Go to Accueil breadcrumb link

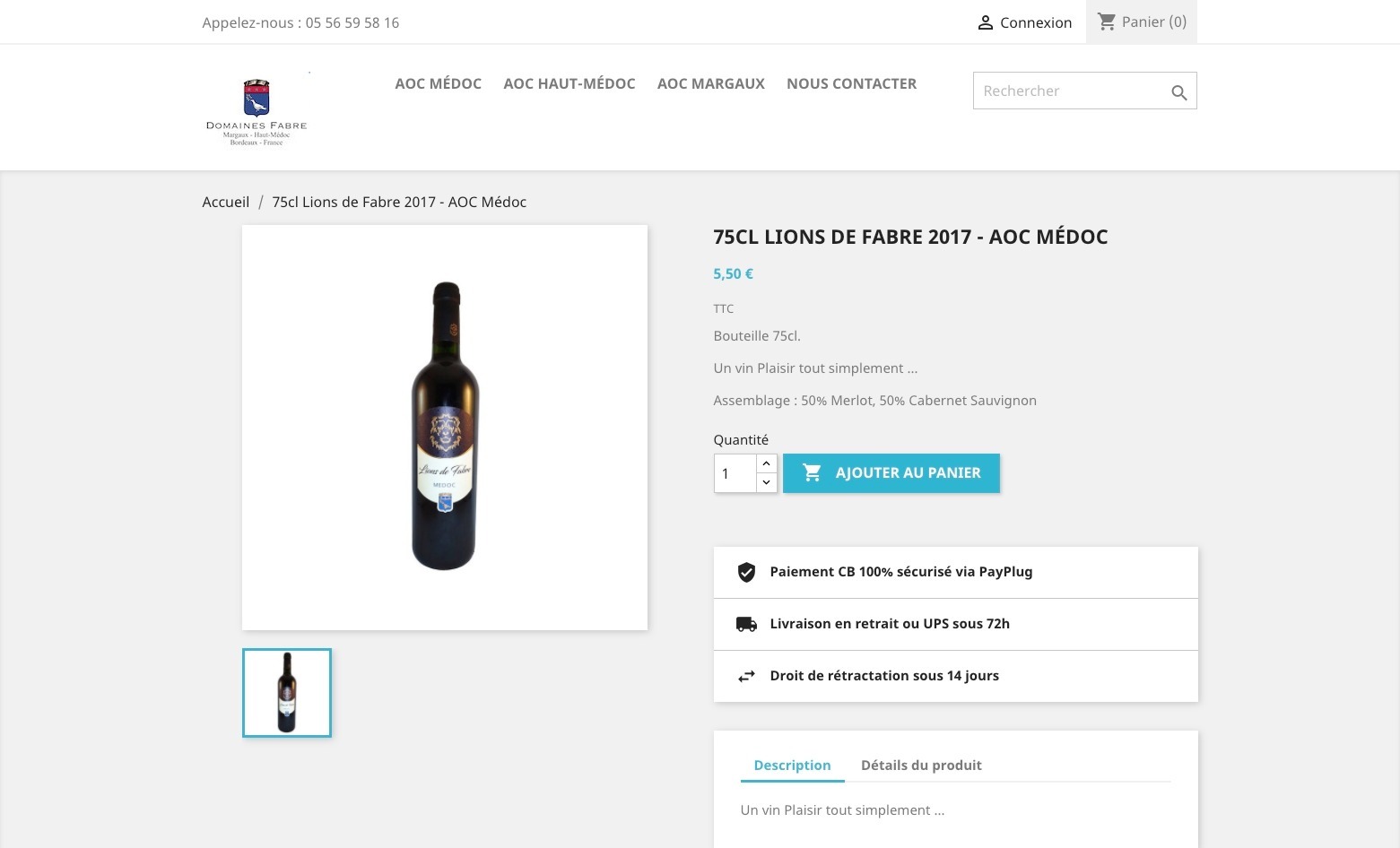(x=225, y=202)
